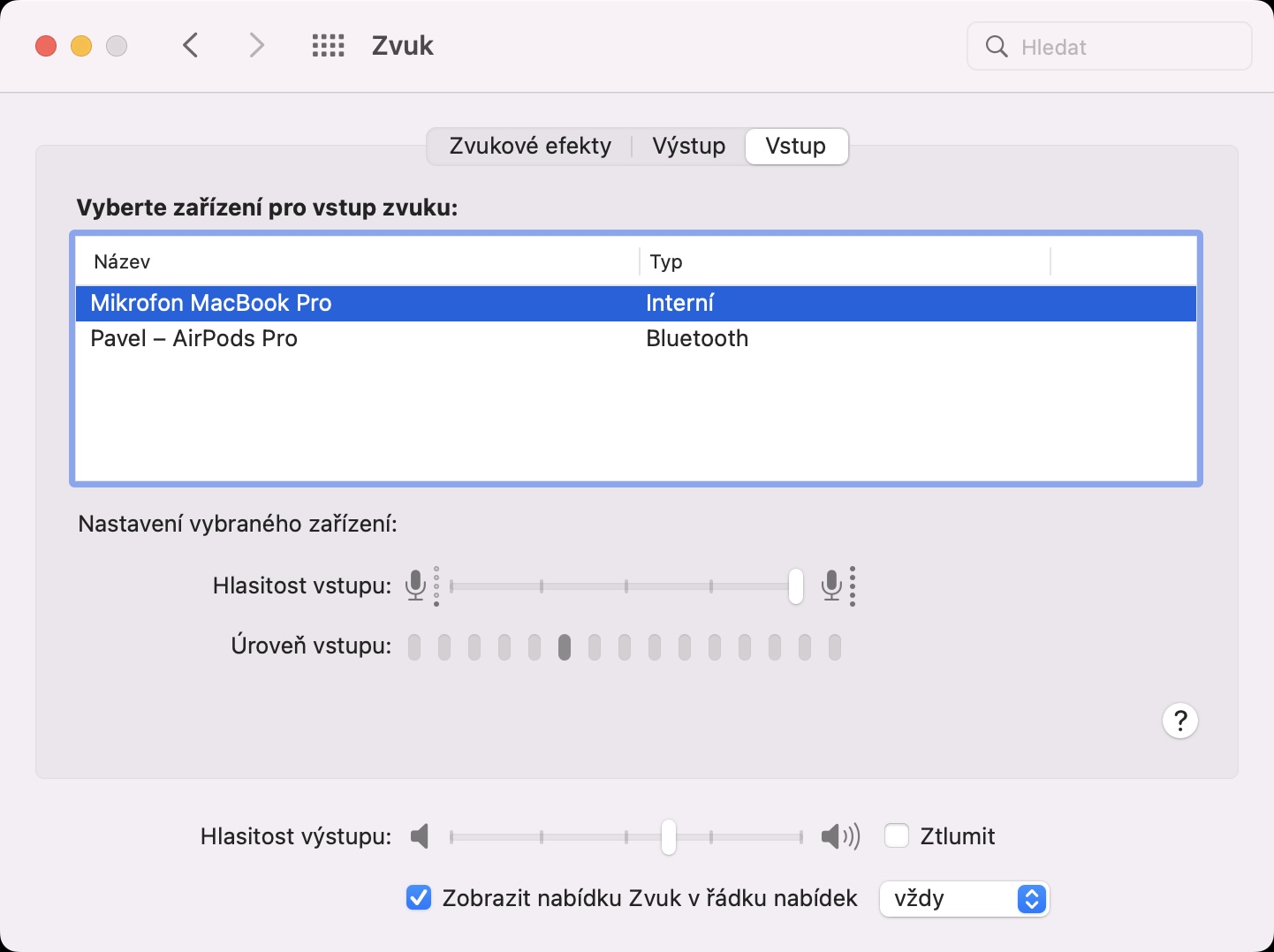Uncheck Zobrazit nabídku Zvuk v řádku nabídek

(418, 898)
